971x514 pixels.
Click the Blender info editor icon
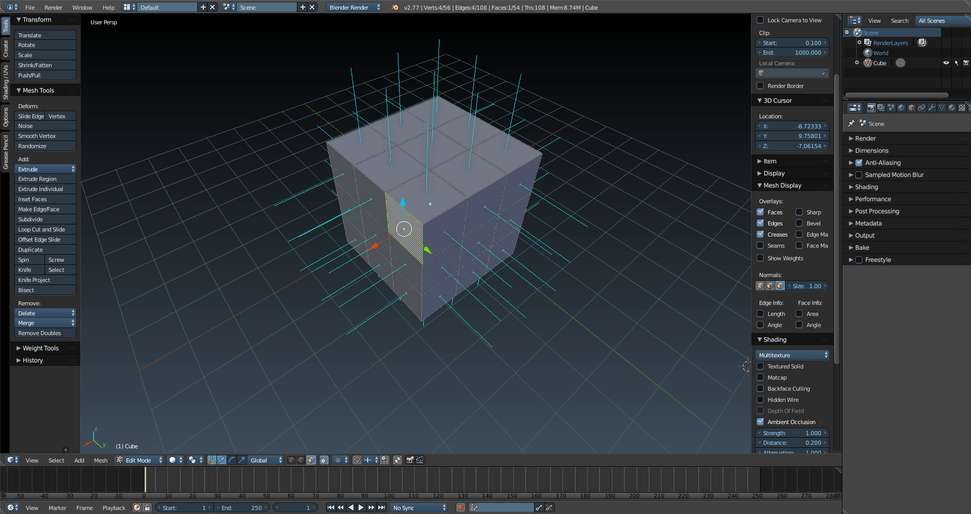(11, 7)
